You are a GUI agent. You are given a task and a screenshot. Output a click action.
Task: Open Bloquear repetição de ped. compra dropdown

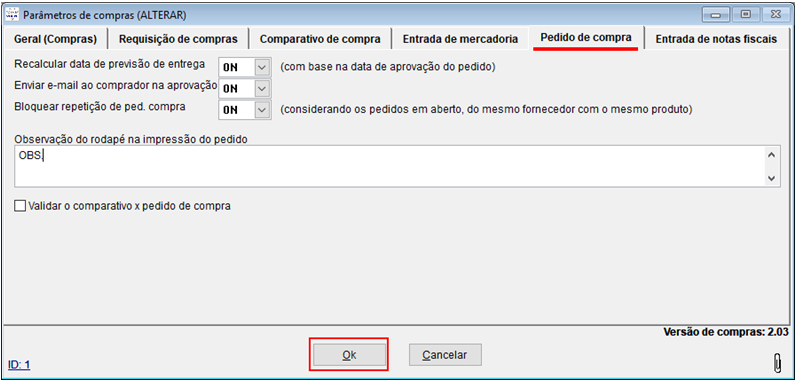[262, 110]
